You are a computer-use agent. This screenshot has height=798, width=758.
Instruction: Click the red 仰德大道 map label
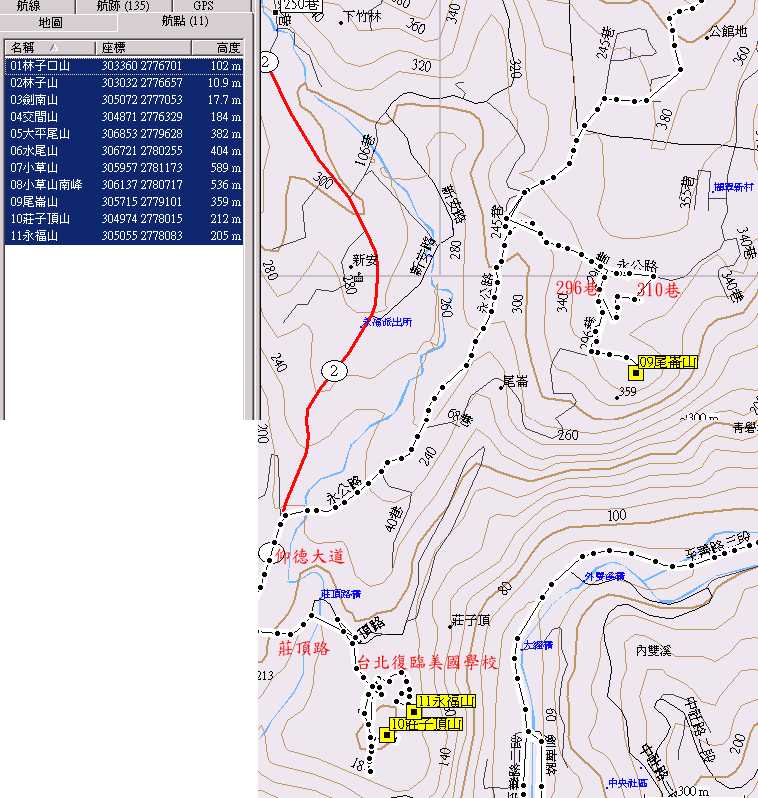[310, 556]
